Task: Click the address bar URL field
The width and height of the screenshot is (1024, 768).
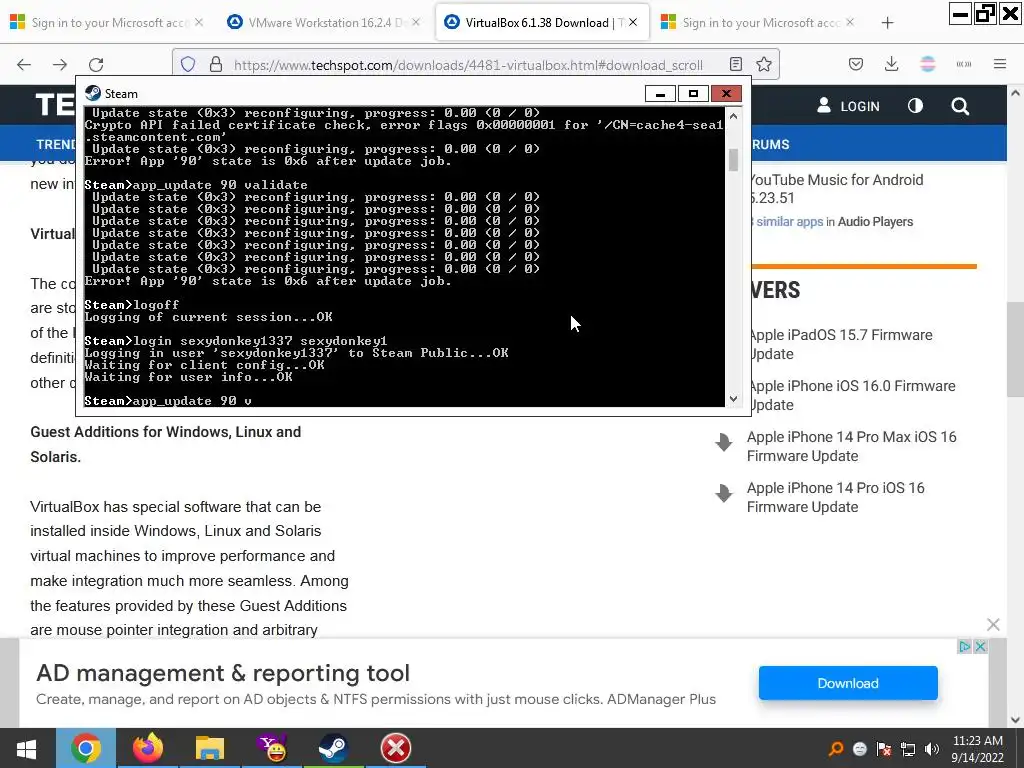Action: click(x=468, y=65)
